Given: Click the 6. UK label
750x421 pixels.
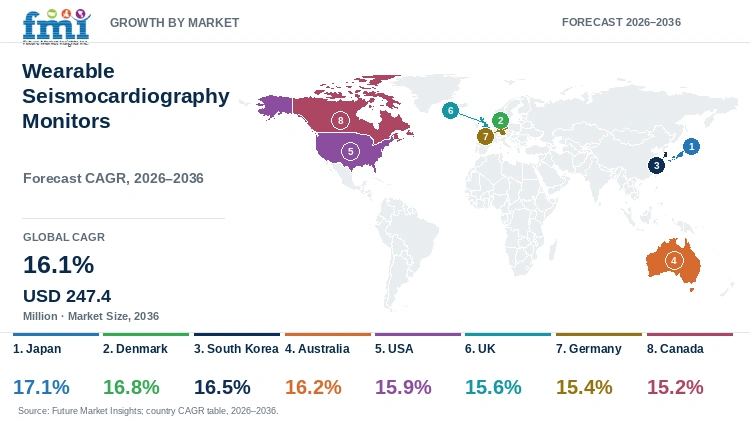Looking at the screenshot, I should point(480,349).
